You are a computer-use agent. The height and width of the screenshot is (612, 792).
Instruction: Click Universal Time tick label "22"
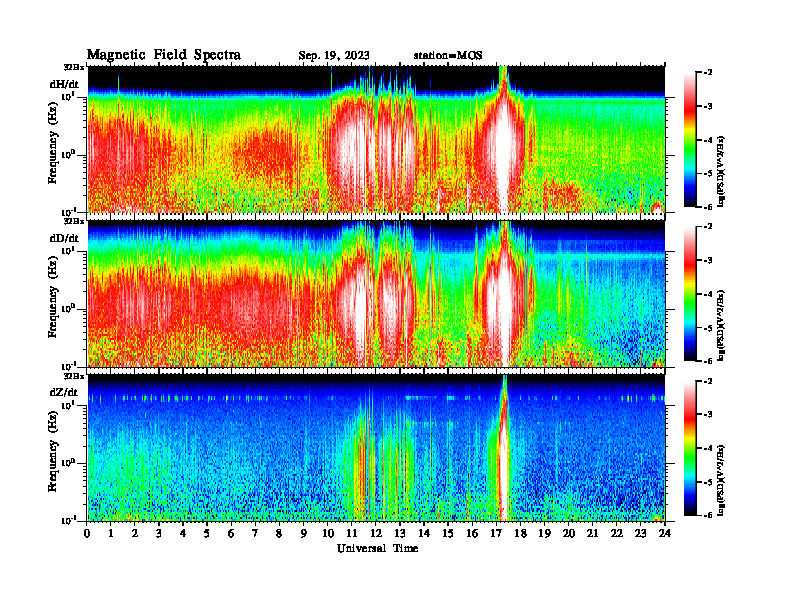pyautogui.click(x=617, y=534)
